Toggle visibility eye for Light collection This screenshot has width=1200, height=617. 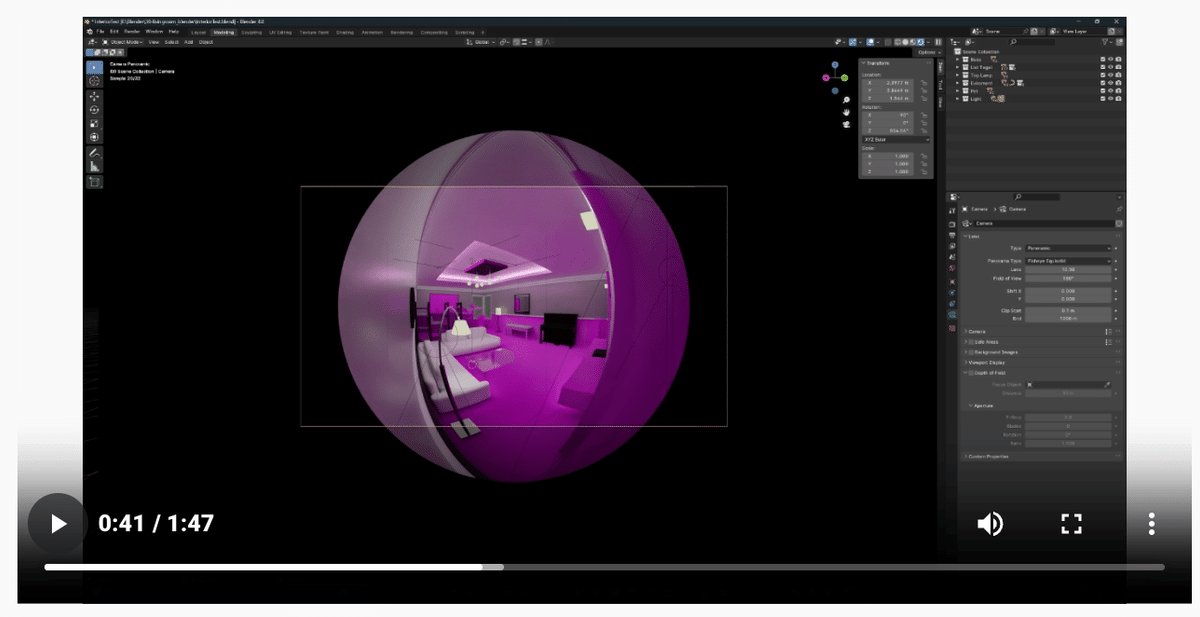coord(1110,99)
